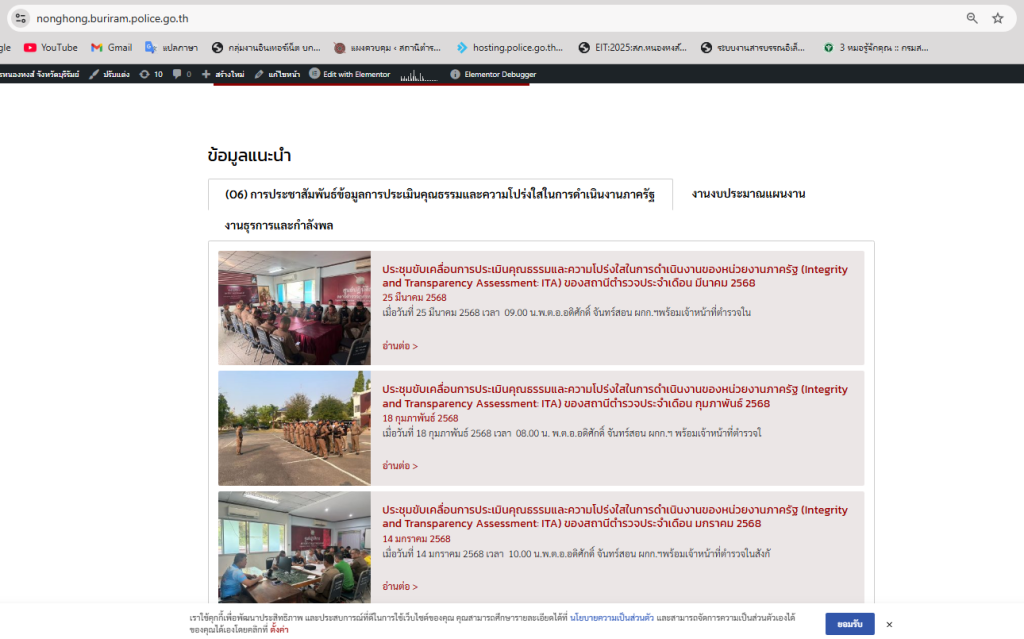Switch to the งานธุรการและกำลังพล tab
Viewport: 1024px width, 639px height.
(x=279, y=226)
